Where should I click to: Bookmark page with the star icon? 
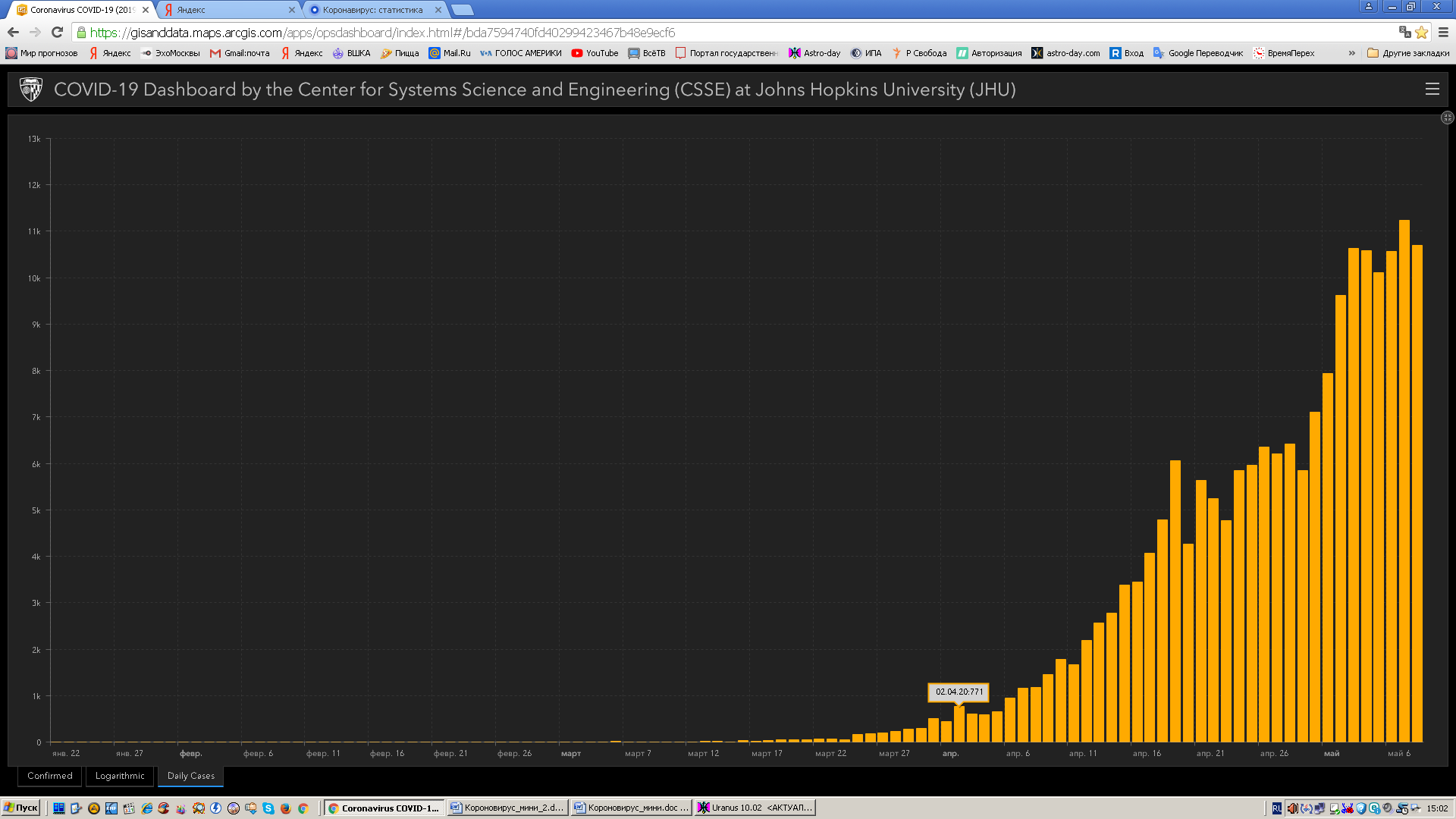pyautogui.click(x=1422, y=32)
